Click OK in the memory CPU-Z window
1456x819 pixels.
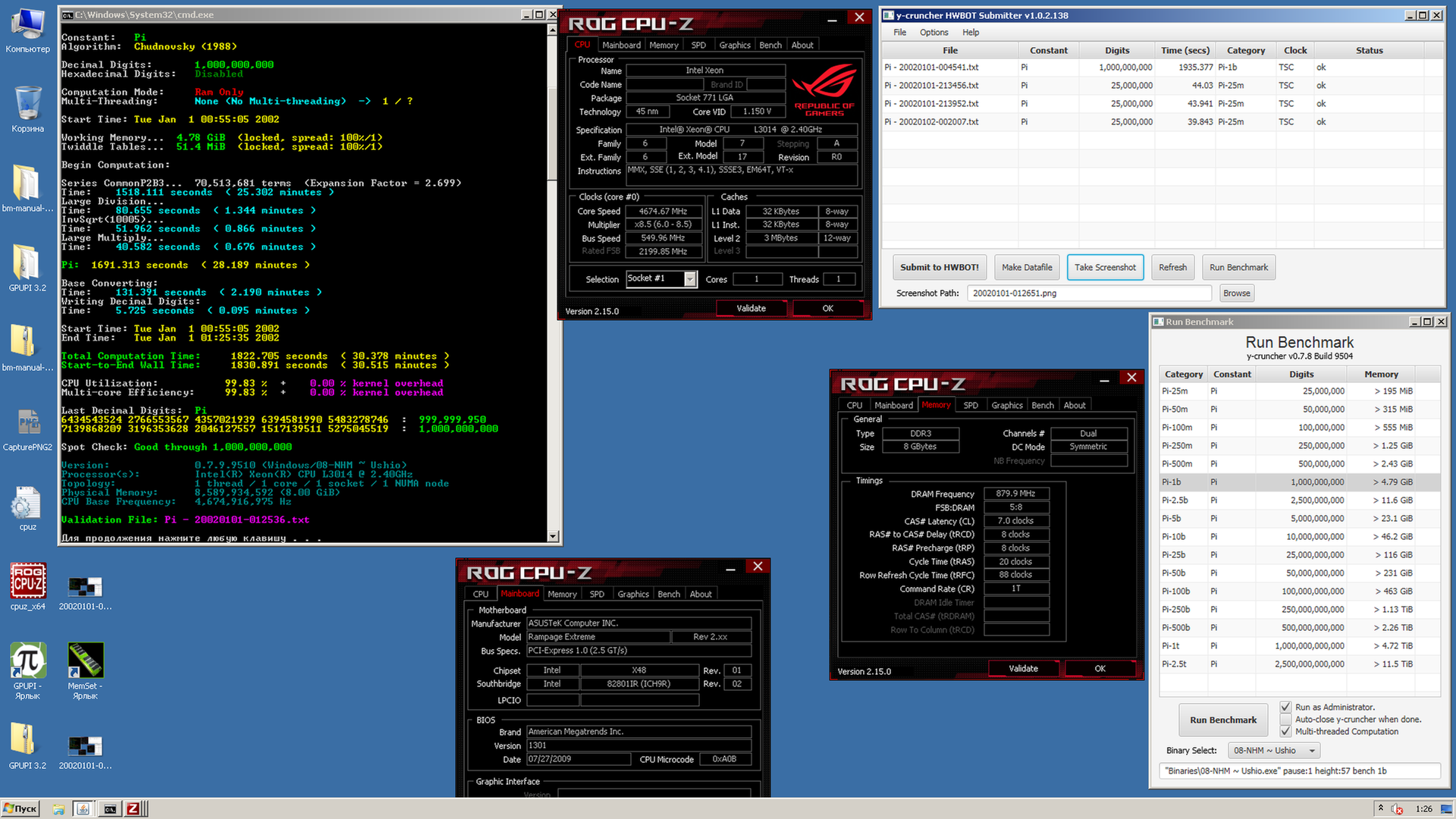(1100, 668)
